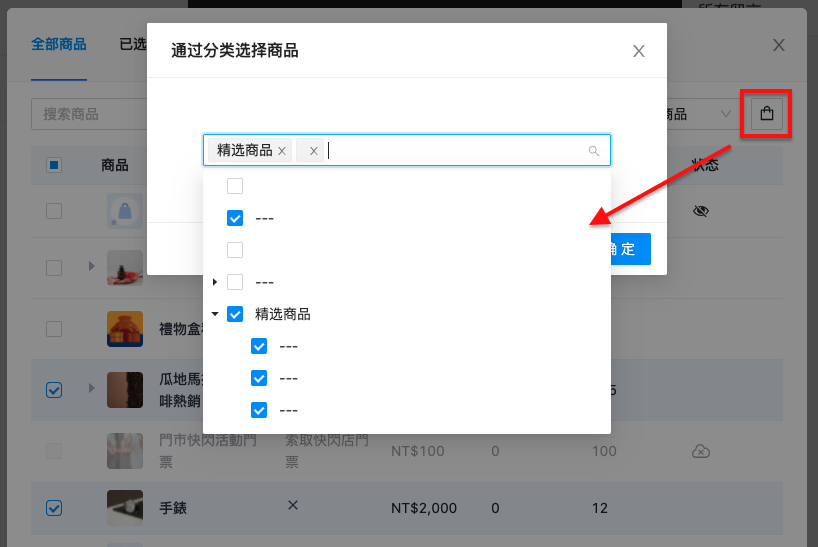
Task: Click the 状态 column header
Action: click(x=705, y=165)
